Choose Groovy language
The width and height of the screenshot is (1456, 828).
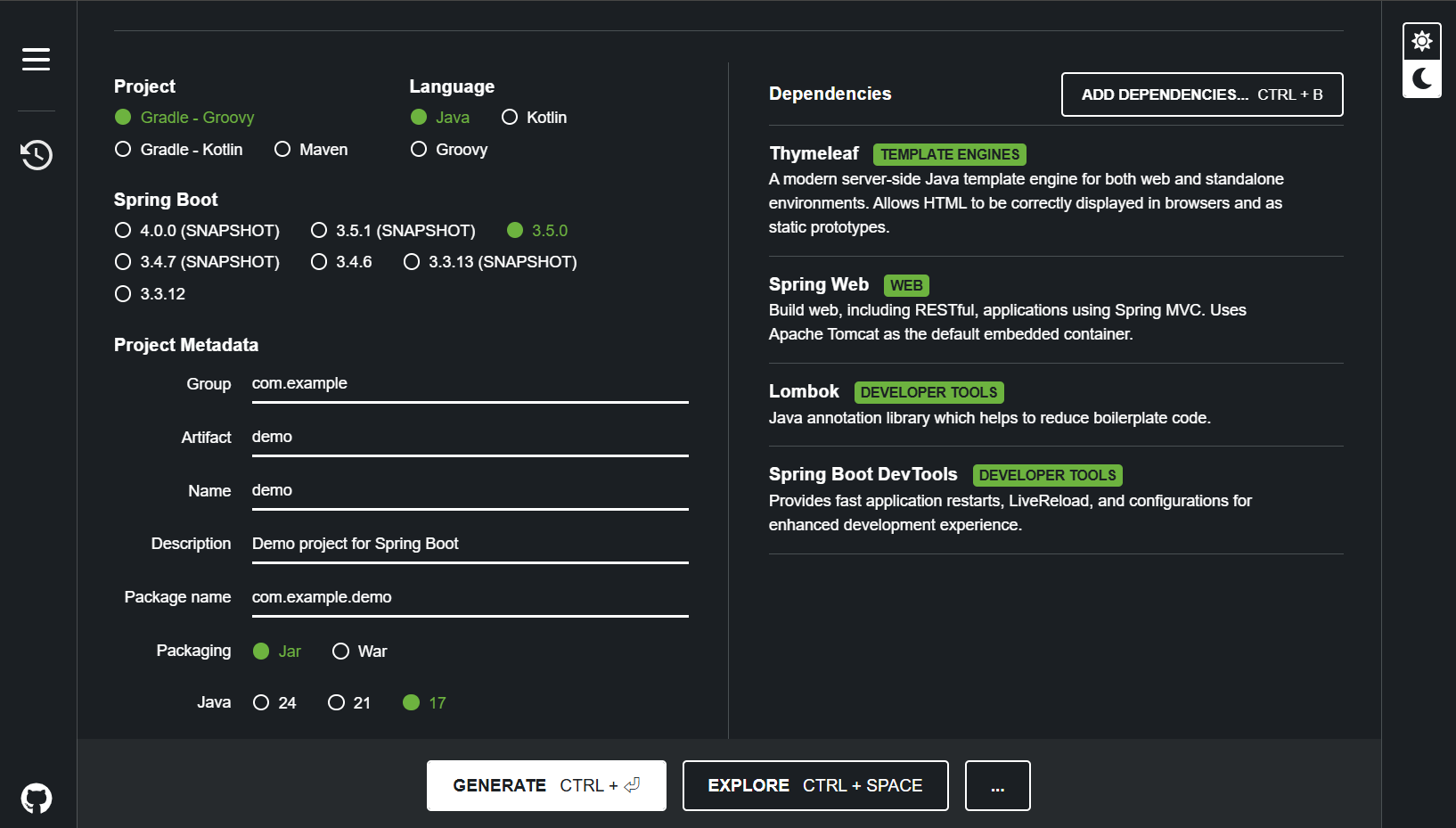click(449, 150)
